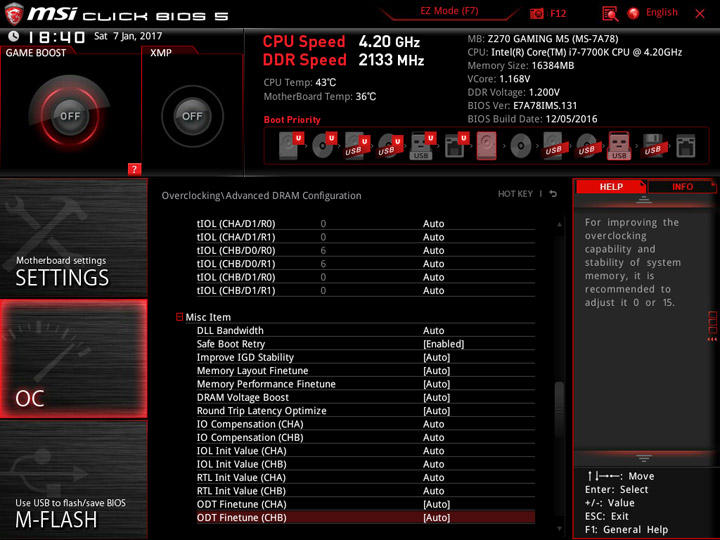Switch to EZ Mode (F7)
The width and height of the screenshot is (720, 540).
tap(449, 11)
